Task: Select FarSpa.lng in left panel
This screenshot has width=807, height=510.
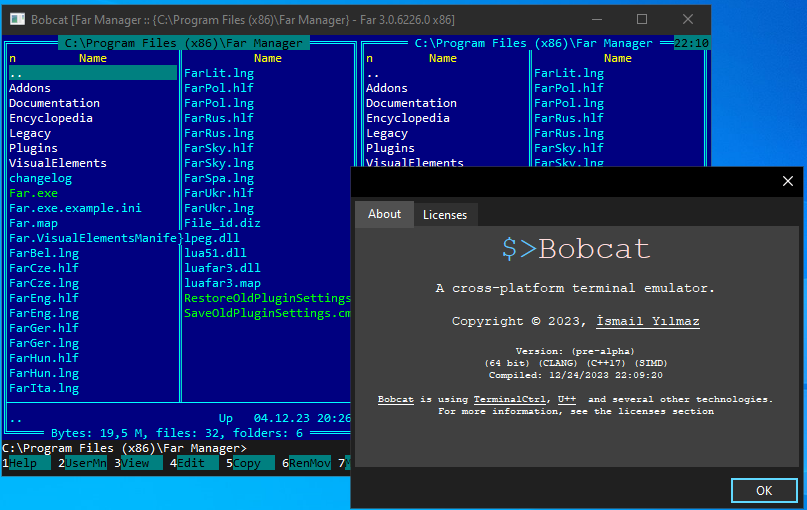Action: point(219,178)
